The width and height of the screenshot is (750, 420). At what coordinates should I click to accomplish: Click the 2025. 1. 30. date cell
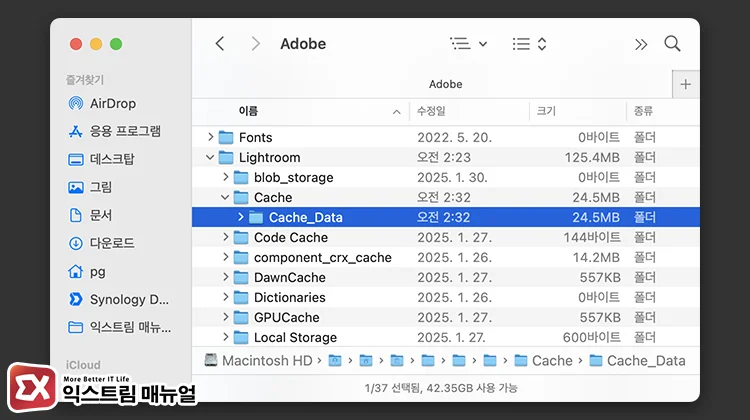tap(452, 177)
